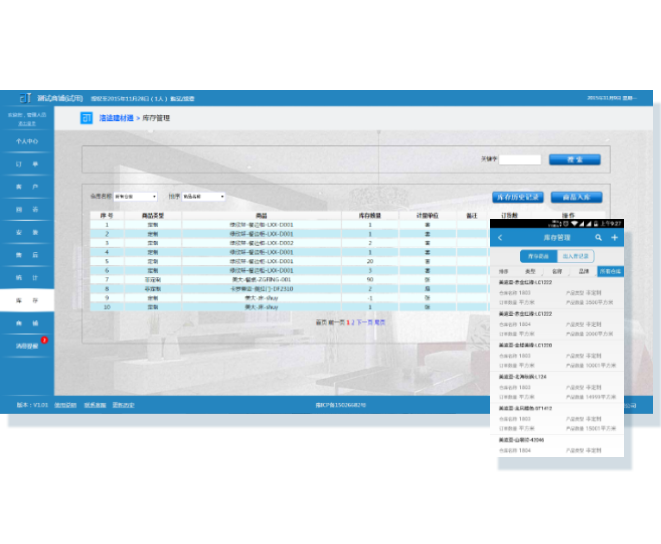The image size is (661, 544).
Task: Click the 商品类型 column header
Action: (153, 215)
